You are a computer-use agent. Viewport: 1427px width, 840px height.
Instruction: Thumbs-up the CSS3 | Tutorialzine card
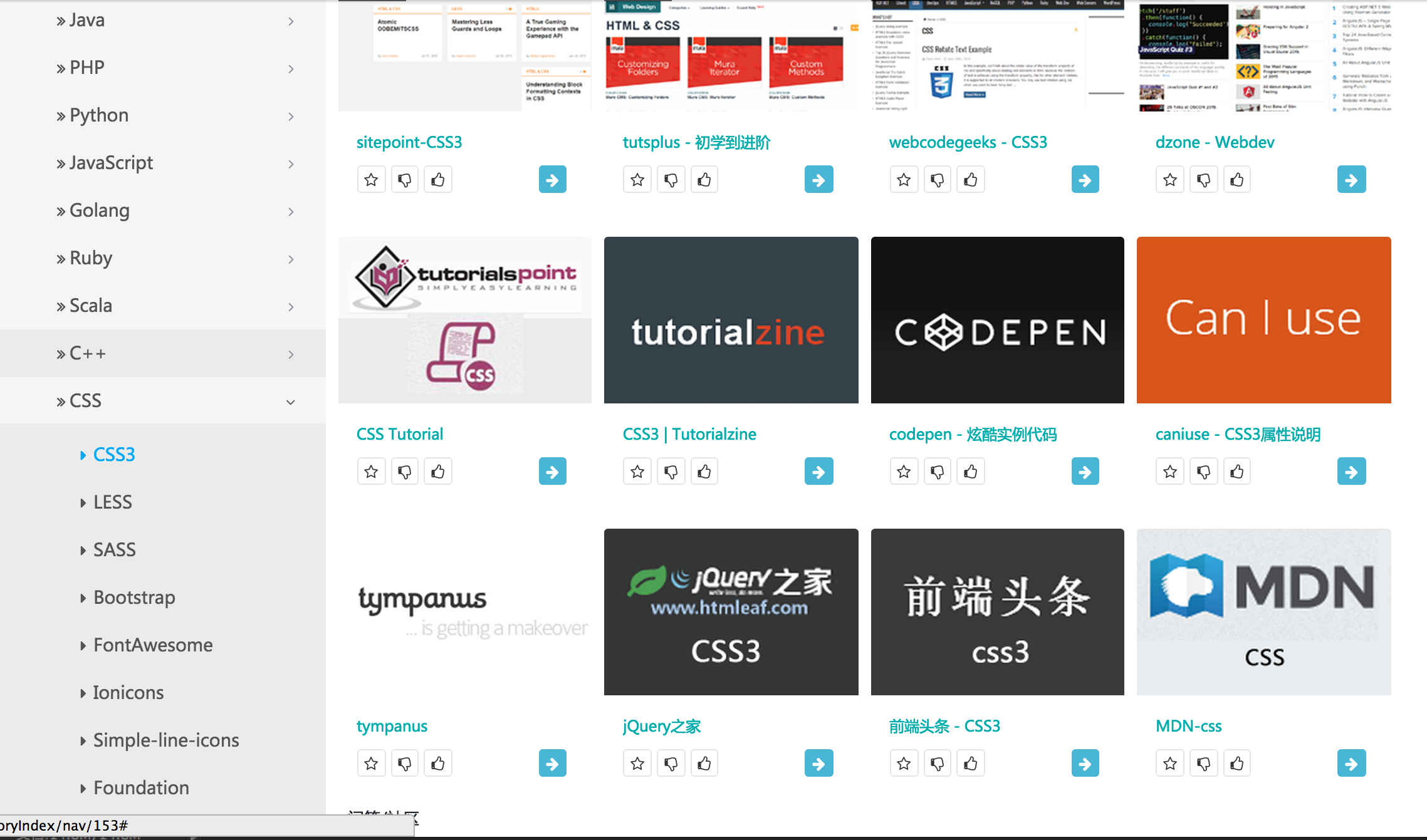704,472
